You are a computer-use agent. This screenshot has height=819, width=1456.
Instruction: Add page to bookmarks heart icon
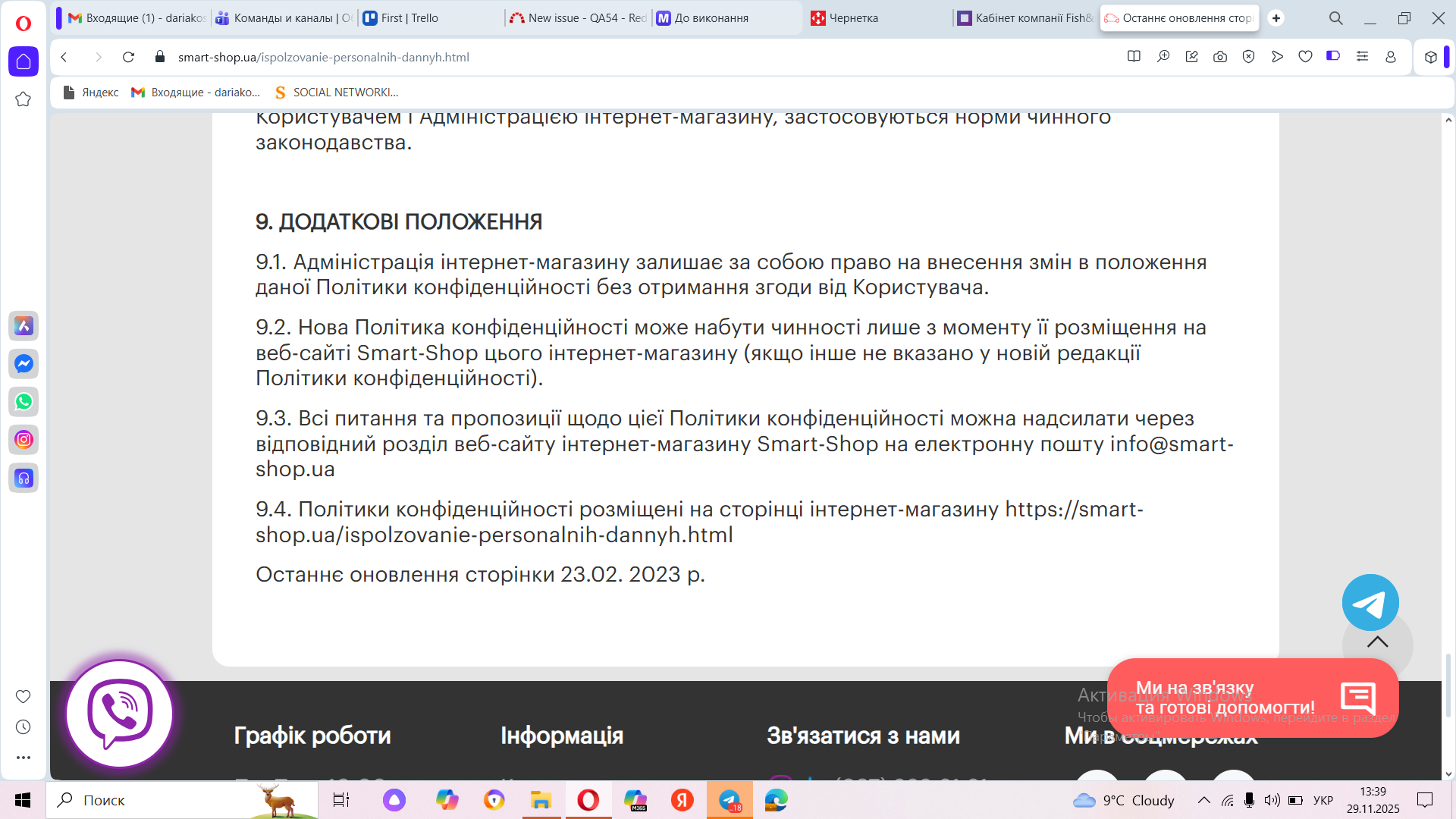point(1305,57)
